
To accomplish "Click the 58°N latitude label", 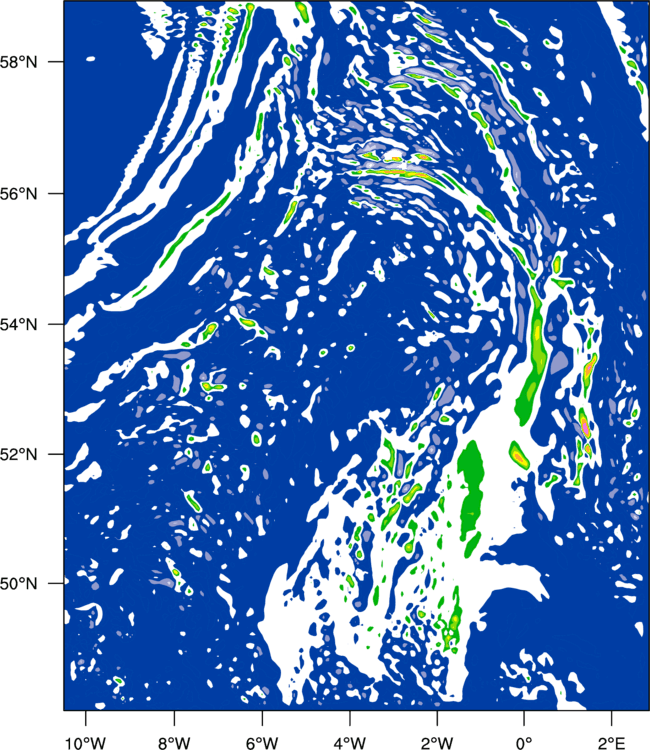I will (x=19, y=62).
